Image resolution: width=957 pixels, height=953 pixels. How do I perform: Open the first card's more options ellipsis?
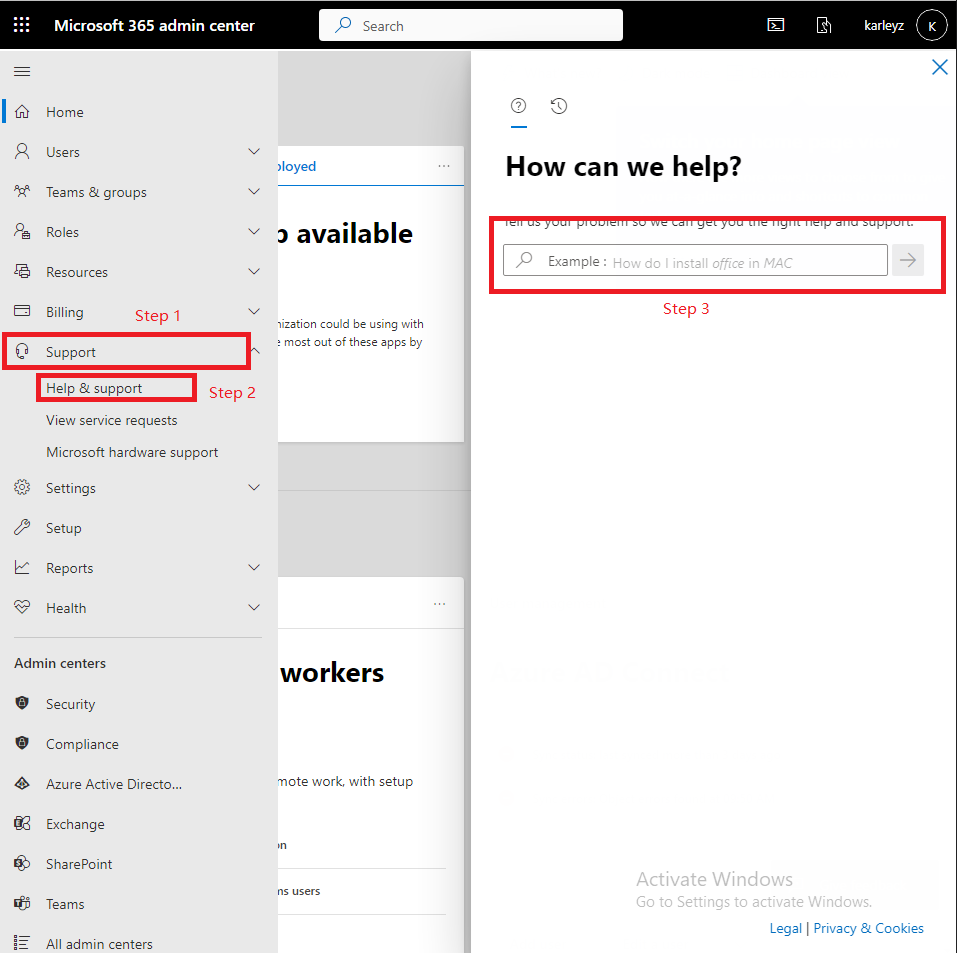[444, 166]
